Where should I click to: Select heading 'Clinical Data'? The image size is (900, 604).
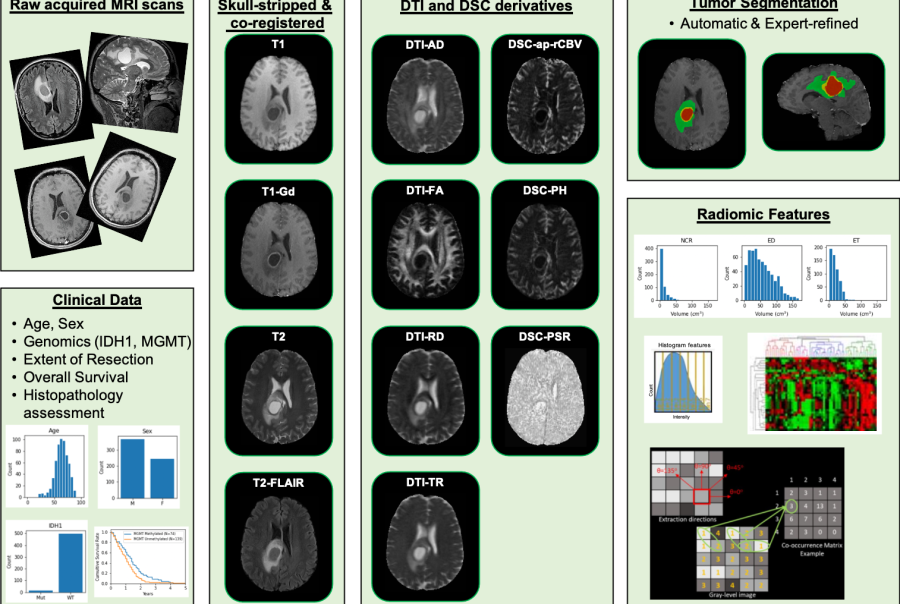97,300
